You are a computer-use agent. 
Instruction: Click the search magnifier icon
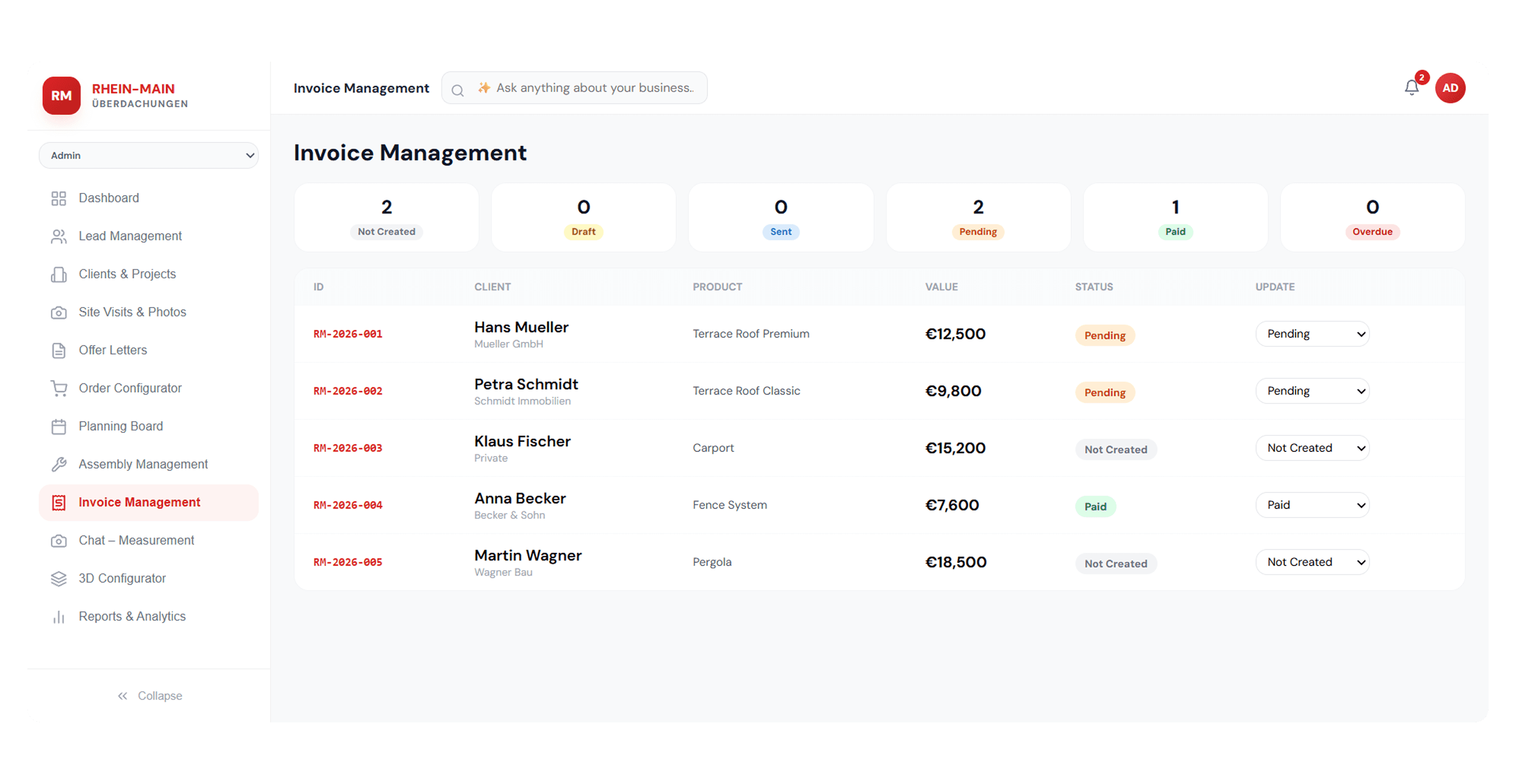click(x=457, y=90)
